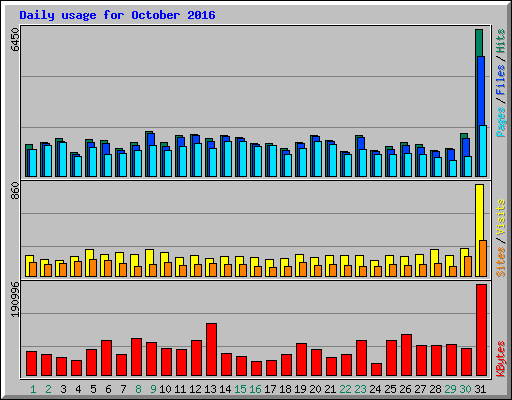Viewport: 512px width, 400px height.
Task: Click the red KBytes bar for day 1
Action: click(x=31, y=364)
